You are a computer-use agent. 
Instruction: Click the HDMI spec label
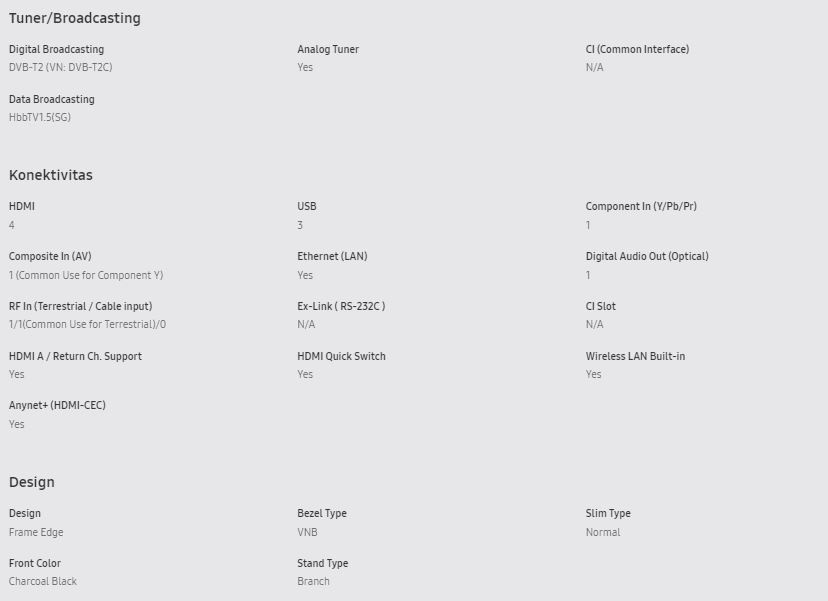(22, 206)
